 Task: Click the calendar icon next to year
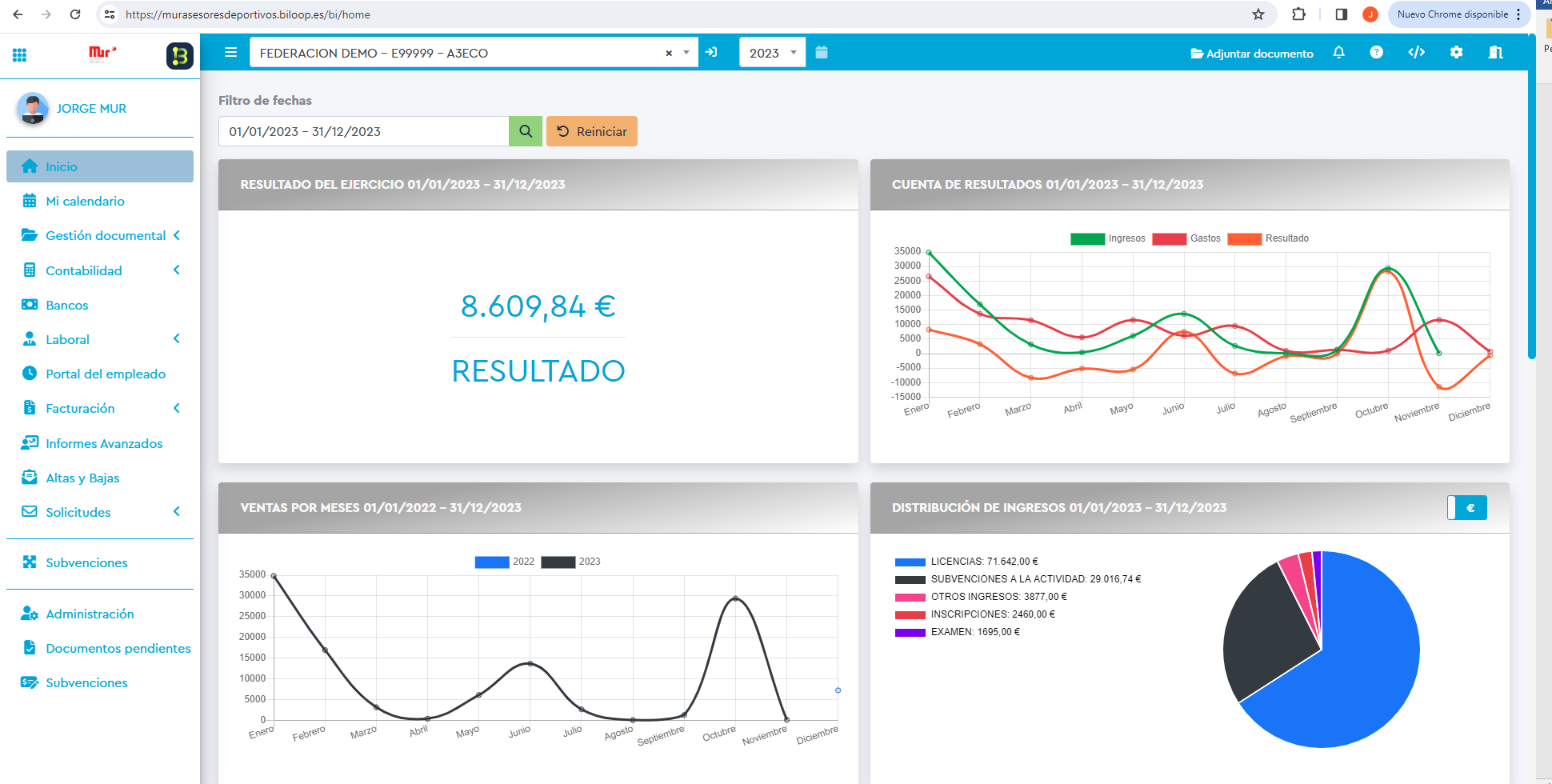[822, 53]
